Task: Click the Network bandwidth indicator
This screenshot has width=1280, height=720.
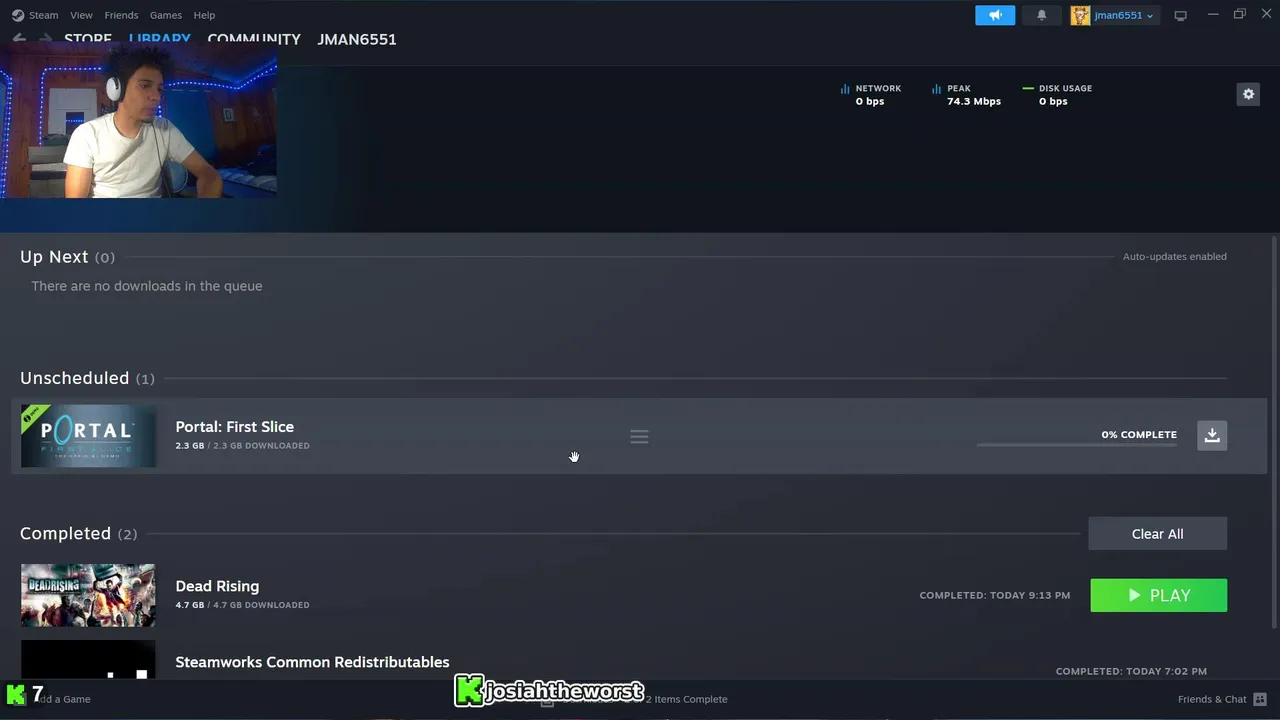Action: [871, 95]
